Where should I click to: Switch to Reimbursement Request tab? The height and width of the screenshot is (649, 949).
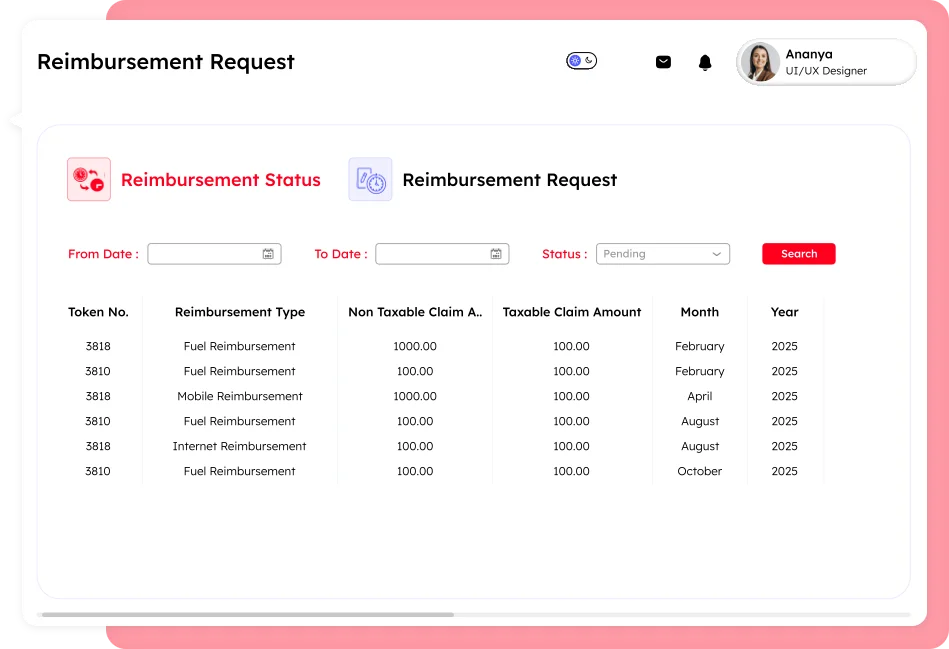click(x=509, y=180)
